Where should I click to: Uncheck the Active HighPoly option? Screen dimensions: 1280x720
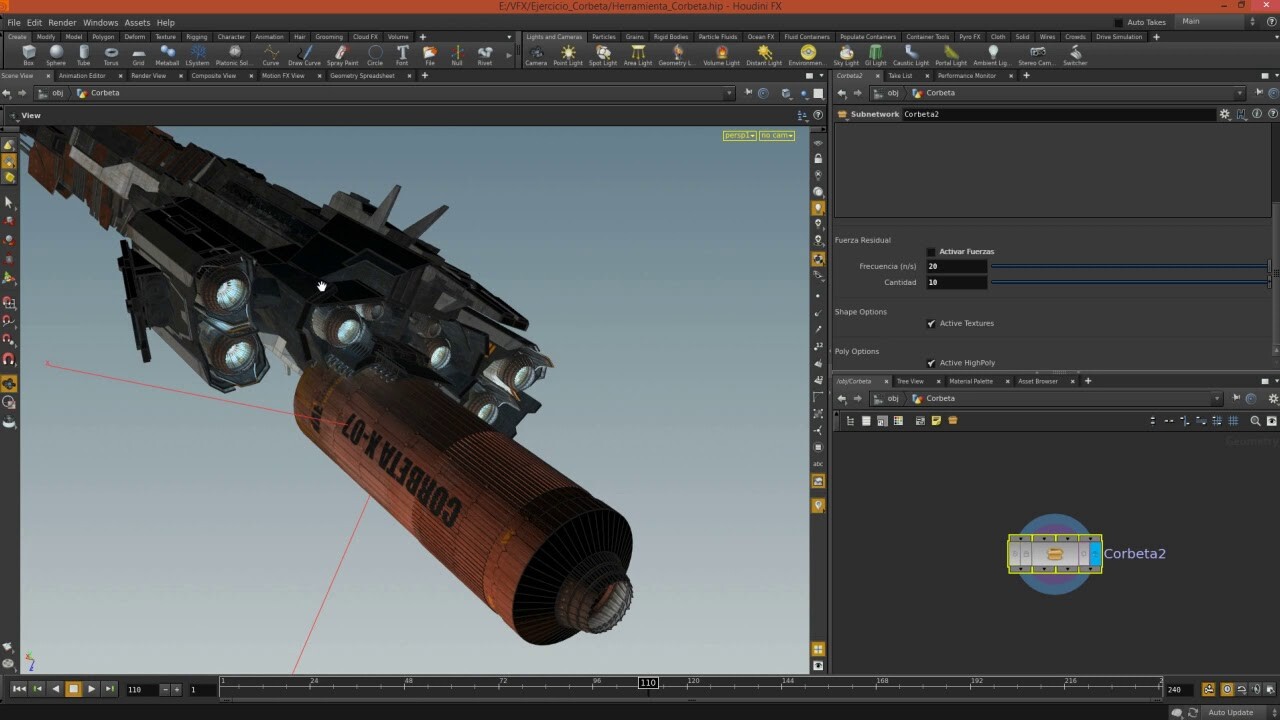(931, 362)
